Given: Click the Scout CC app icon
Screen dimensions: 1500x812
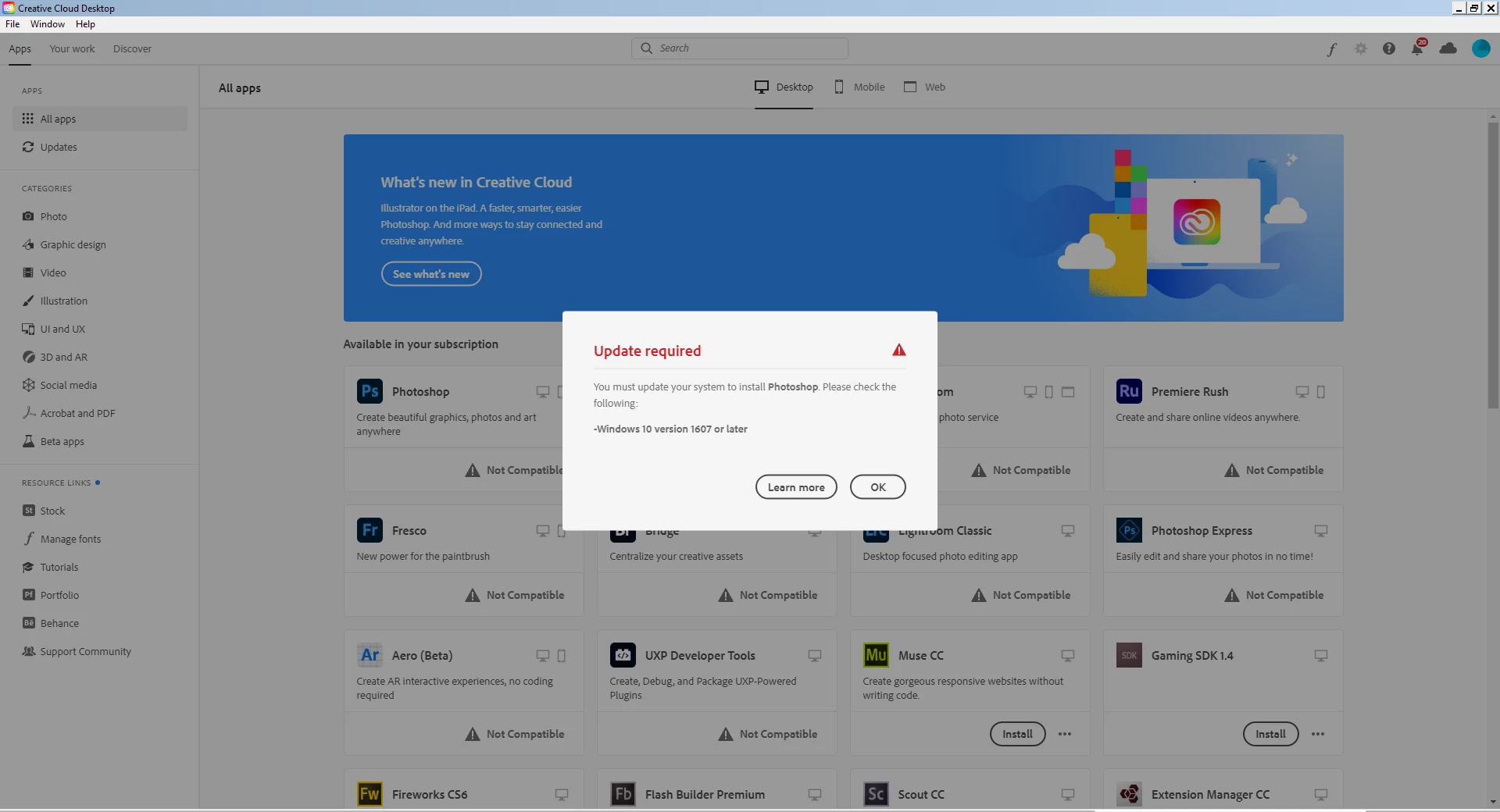Looking at the screenshot, I should [x=876, y=794].
